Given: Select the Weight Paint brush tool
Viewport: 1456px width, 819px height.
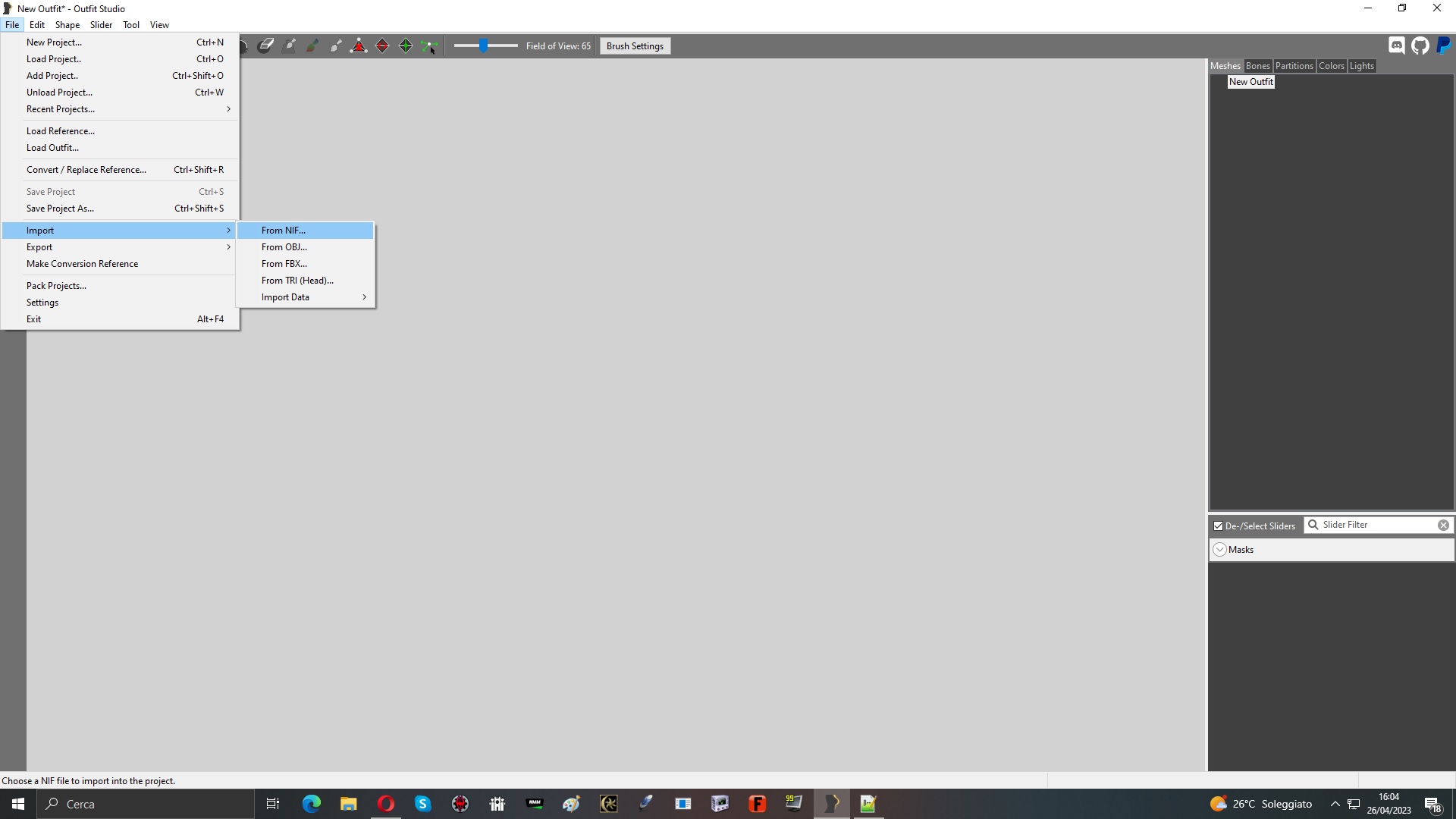Looking at the screenshot, I should pyautogui.click(x=289, y=46).
